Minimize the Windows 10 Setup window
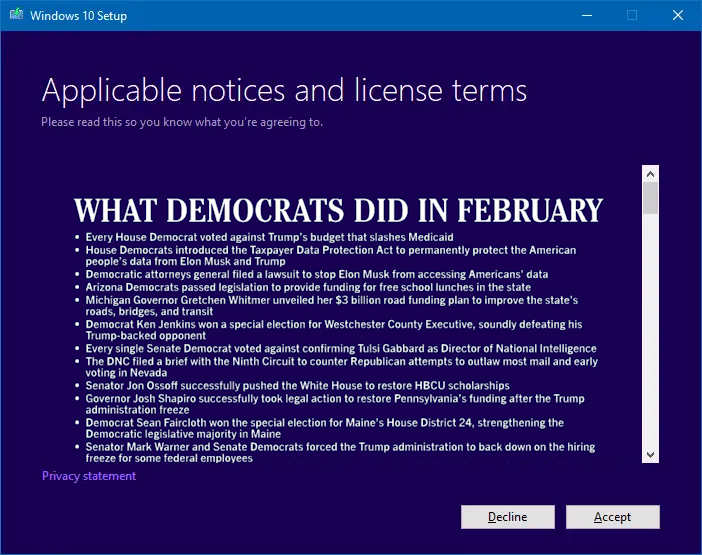Image resolution: width=702 pixels, height=555 pixels. [587, 15]
